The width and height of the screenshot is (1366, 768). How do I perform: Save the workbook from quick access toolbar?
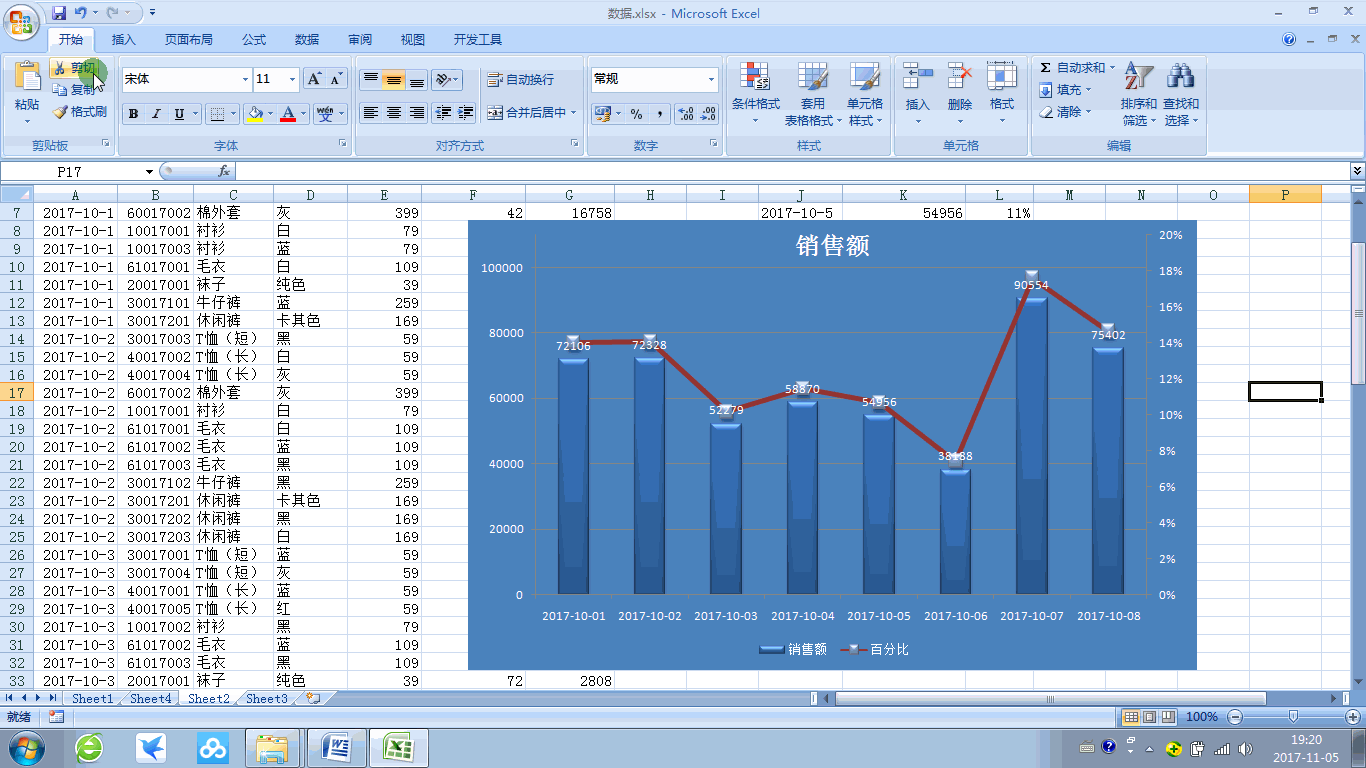pos(59,13)
